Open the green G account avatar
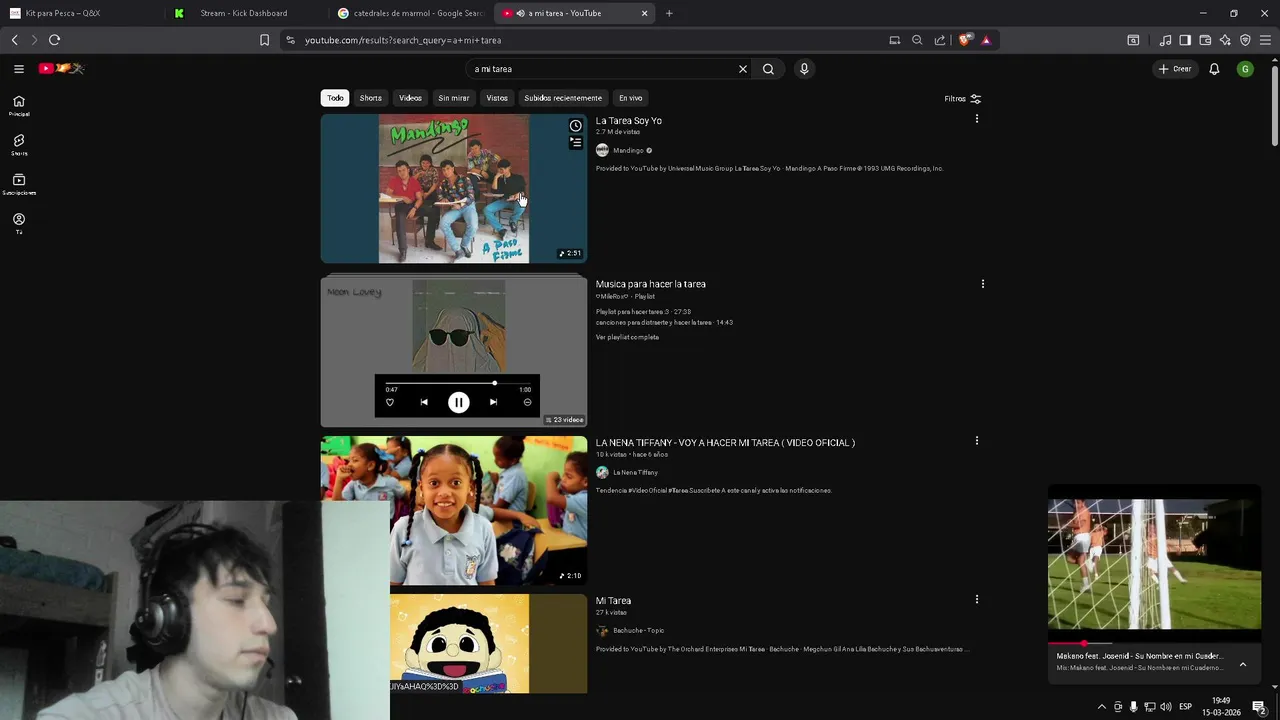1280x720 pixels. tap(1245, 69)
